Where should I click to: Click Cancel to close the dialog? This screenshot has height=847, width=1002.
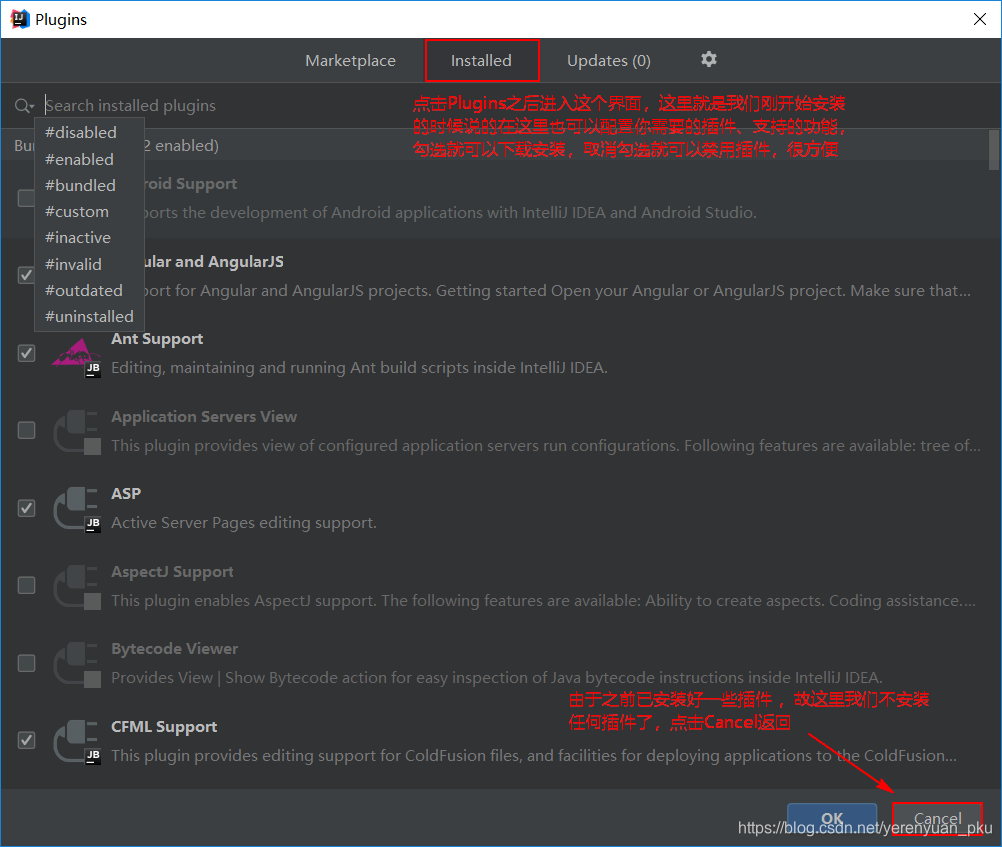coord(937,819)
